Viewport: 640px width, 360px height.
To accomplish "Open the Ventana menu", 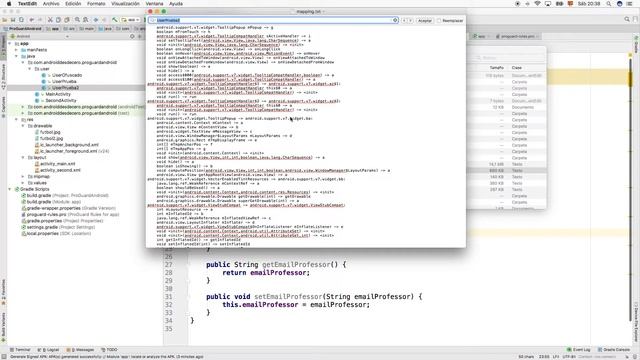I will (x=154, y=4).
